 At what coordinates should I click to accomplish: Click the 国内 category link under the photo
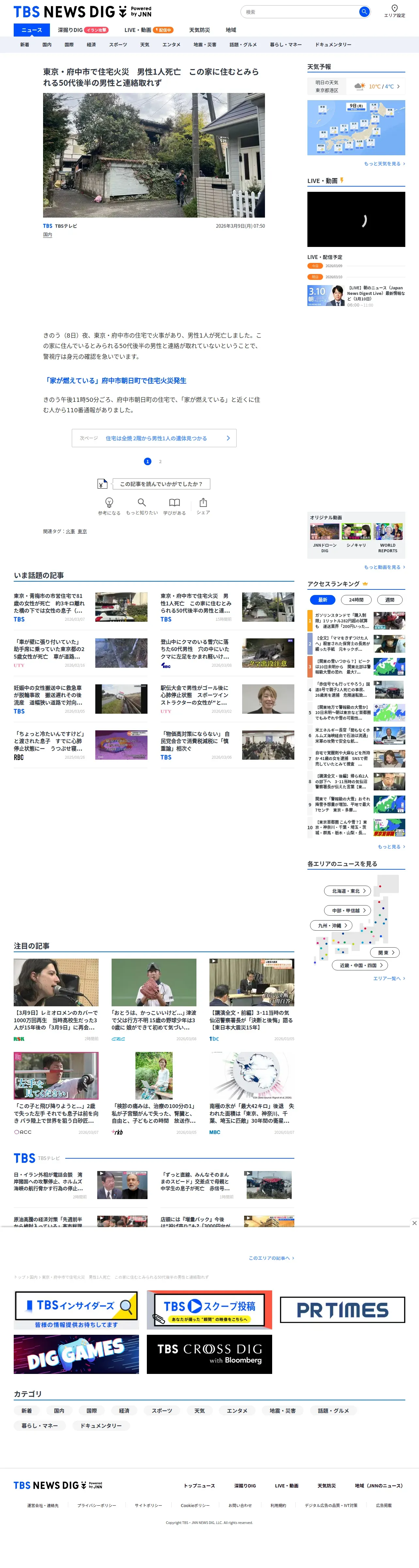tap(48, 235)
